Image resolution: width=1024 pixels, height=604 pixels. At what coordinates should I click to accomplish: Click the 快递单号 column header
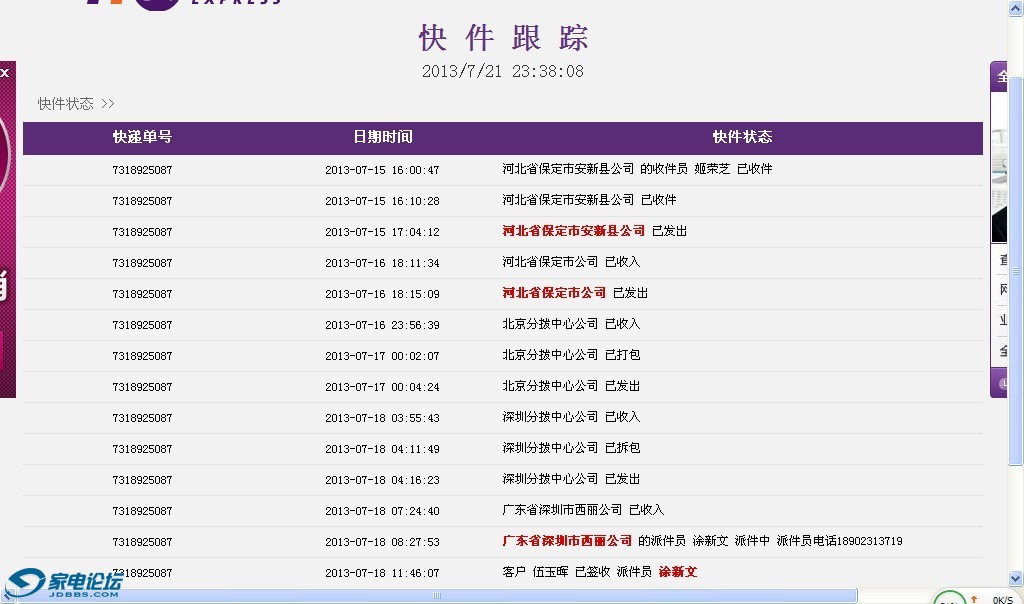pyautogui.click(x=142, y=137)
